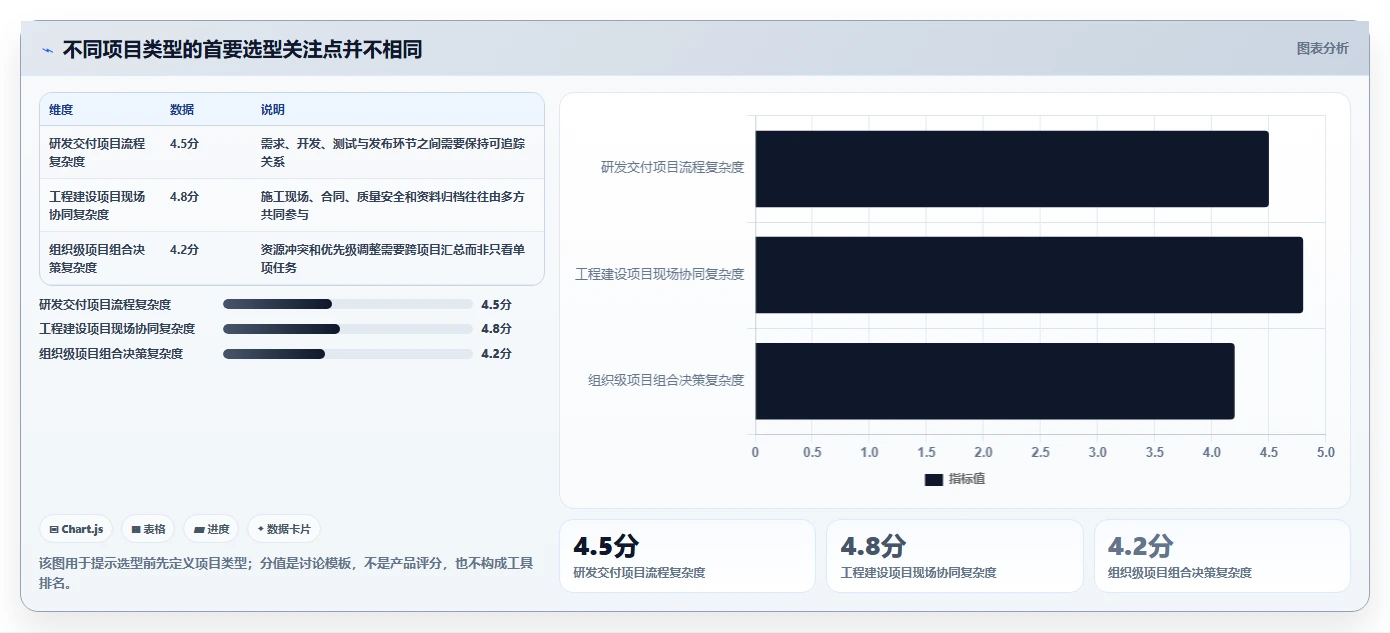This screenshot has height=633, width=1390.
Task: Click the 数据 column header
Action: 182,110
